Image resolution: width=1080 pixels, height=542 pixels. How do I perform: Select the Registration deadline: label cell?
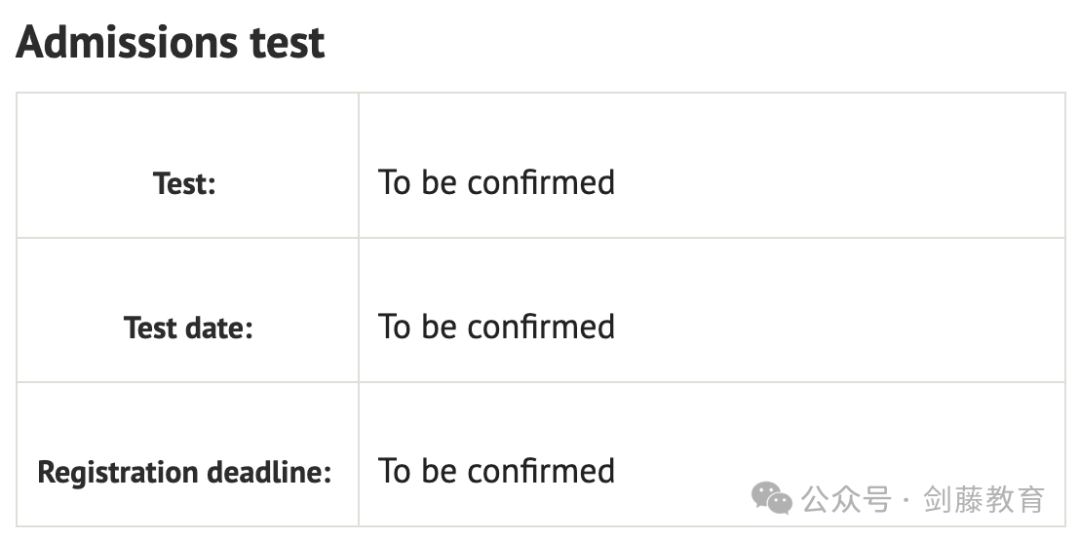tap(187, 455)
